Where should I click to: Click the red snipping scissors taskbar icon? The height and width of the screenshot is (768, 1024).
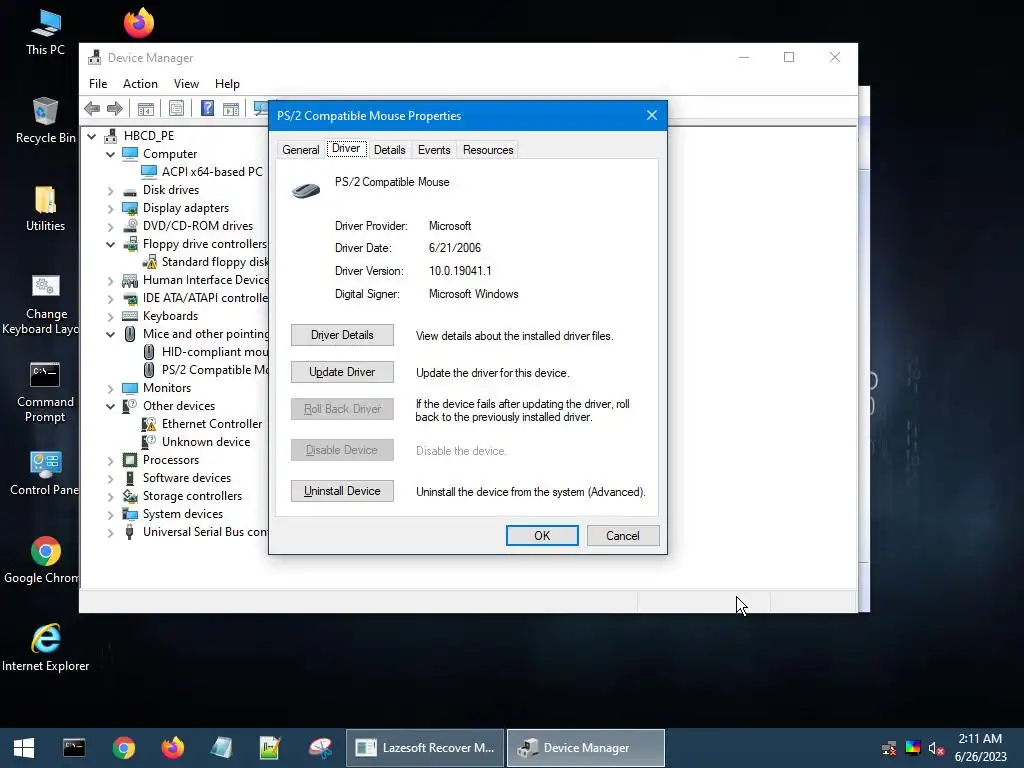(320, 748)
